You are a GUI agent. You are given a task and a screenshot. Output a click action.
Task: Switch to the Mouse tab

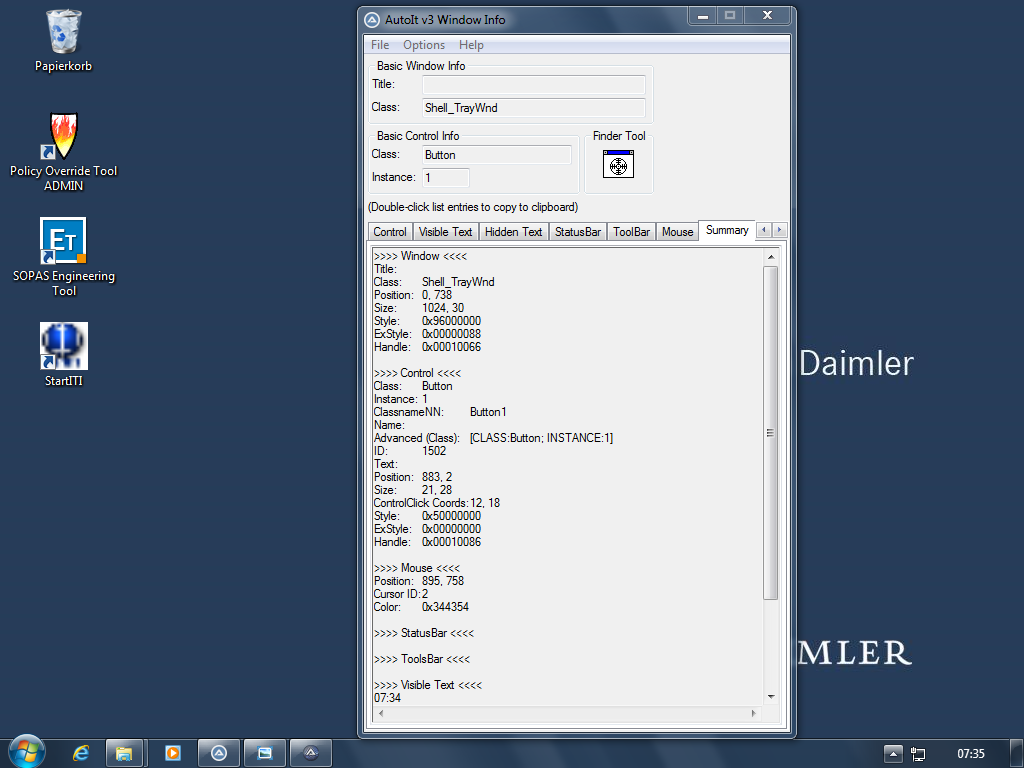coord(677,232)
